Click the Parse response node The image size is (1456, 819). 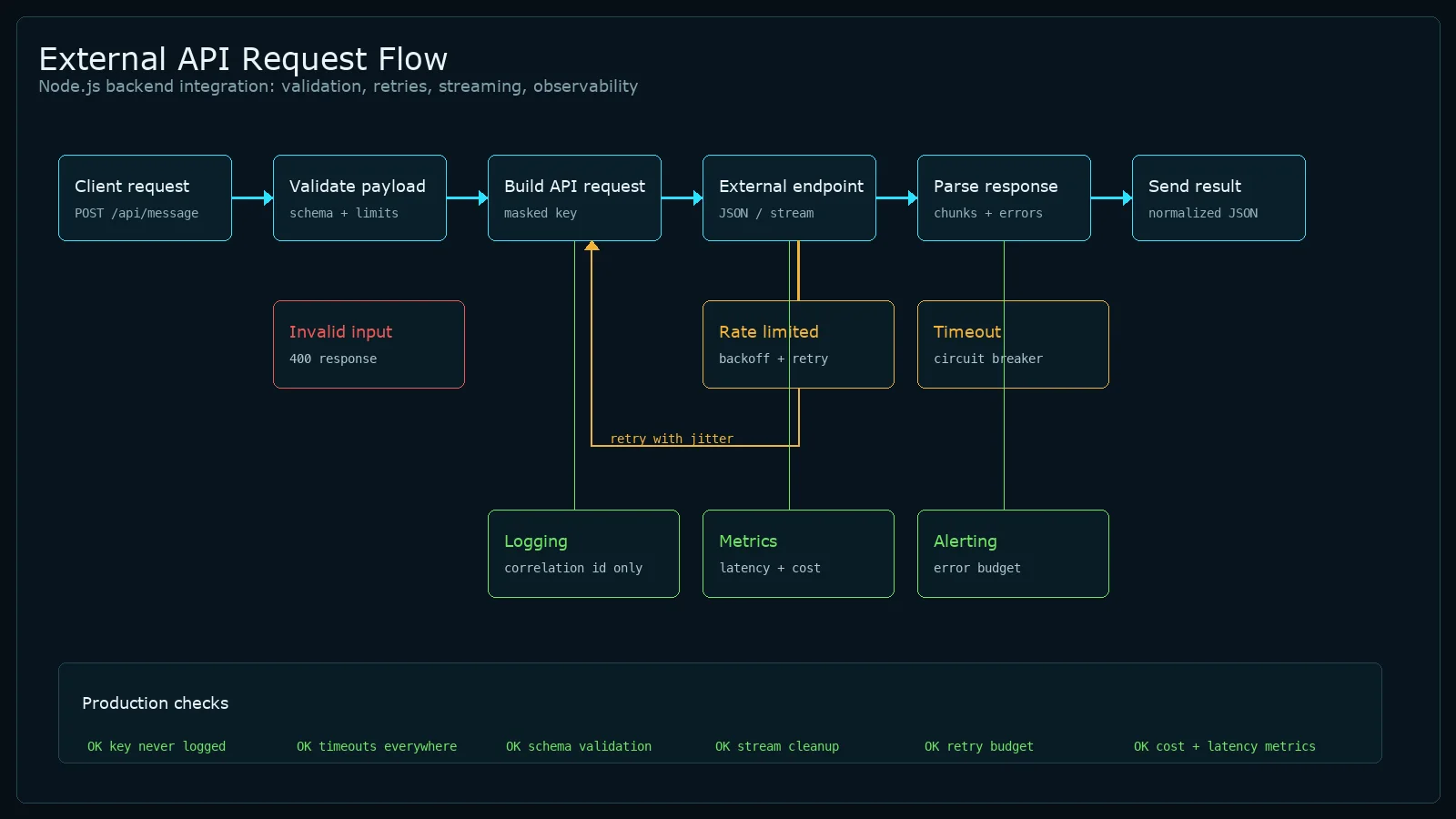(1004, 197)
